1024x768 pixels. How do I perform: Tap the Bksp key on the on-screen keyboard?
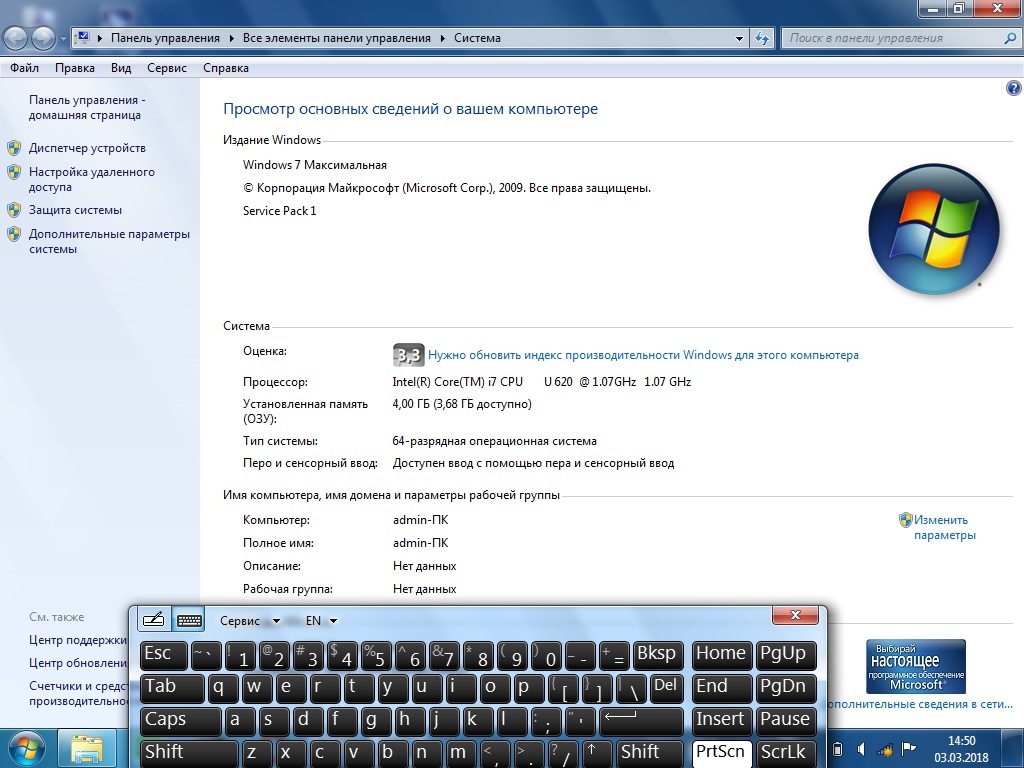658,655
